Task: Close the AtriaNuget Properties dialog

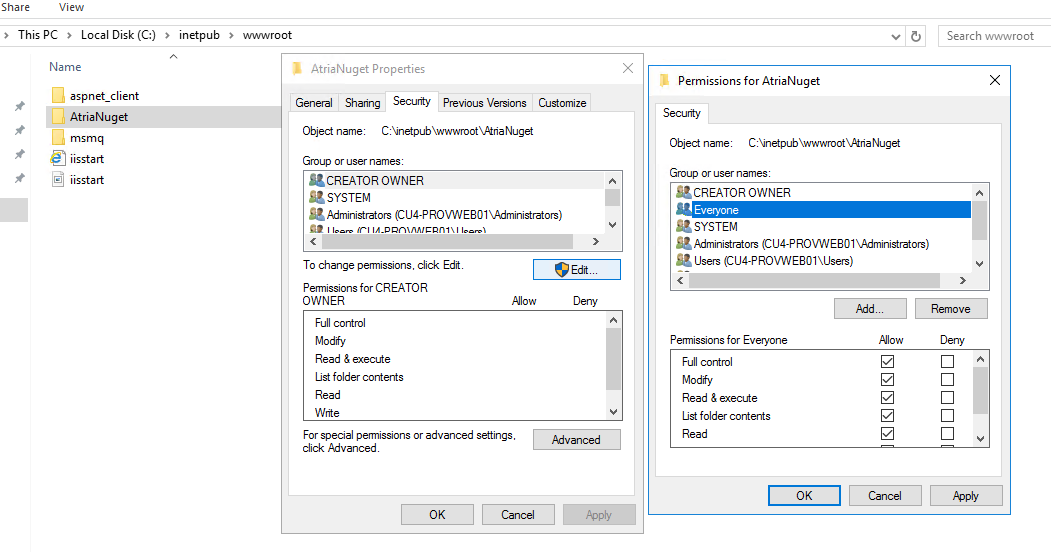Action: (627, 68)
